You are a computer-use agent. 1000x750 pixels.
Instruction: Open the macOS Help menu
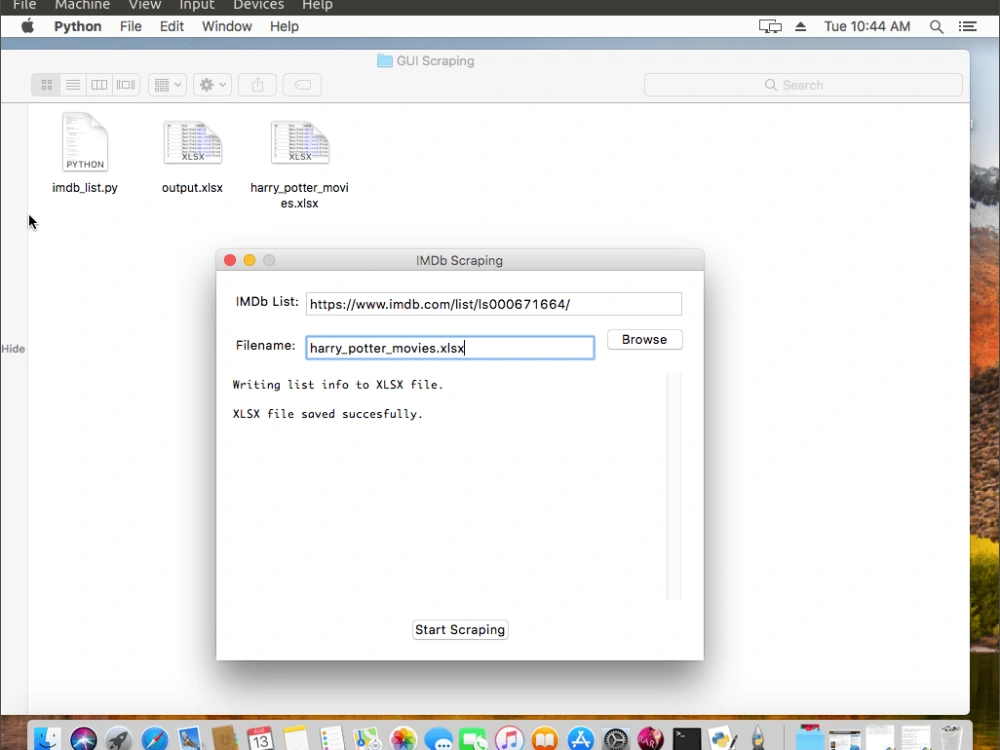click(284, 26)
